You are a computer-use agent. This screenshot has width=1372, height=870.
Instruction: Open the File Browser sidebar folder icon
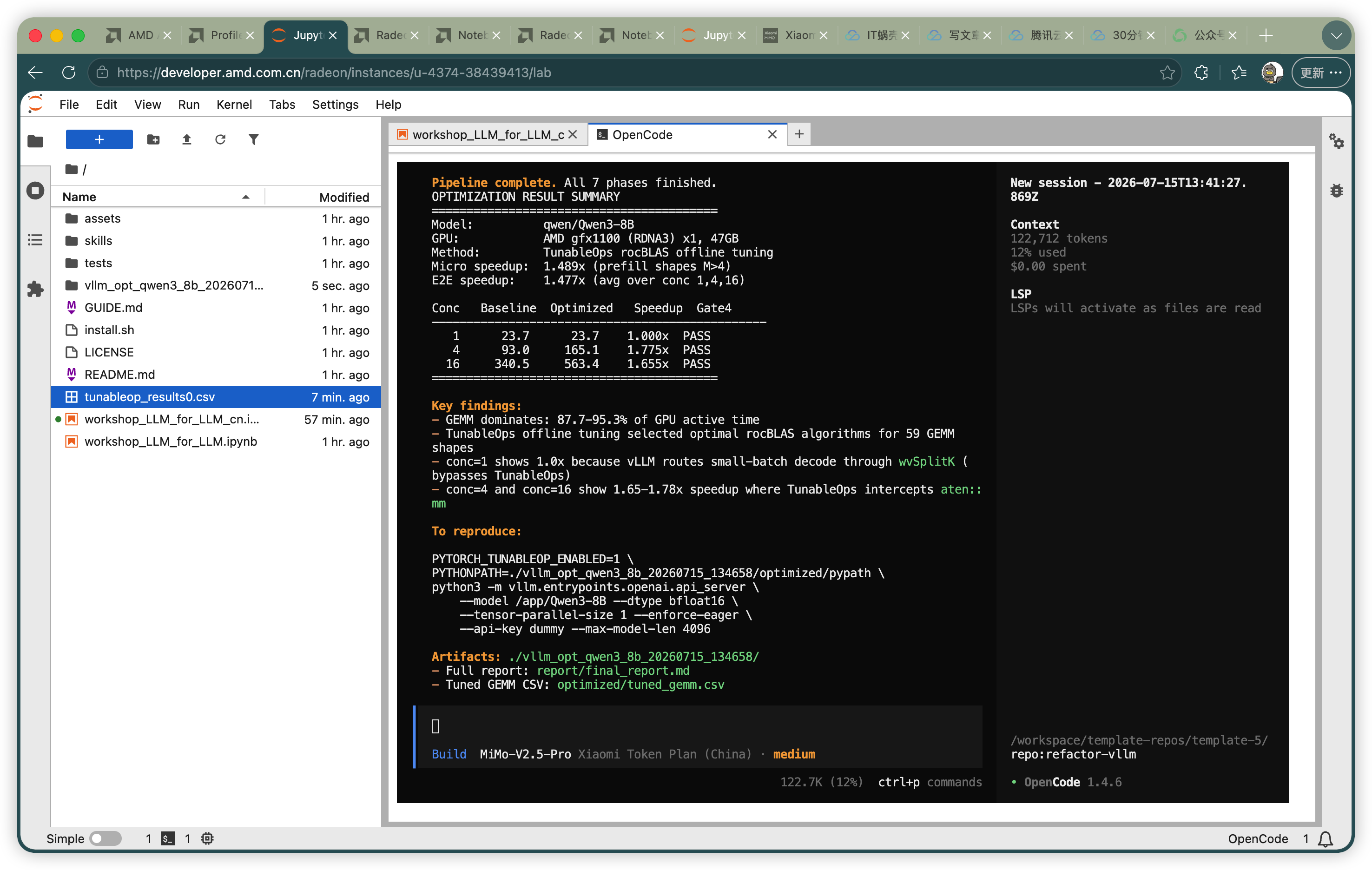coord(35,141)
